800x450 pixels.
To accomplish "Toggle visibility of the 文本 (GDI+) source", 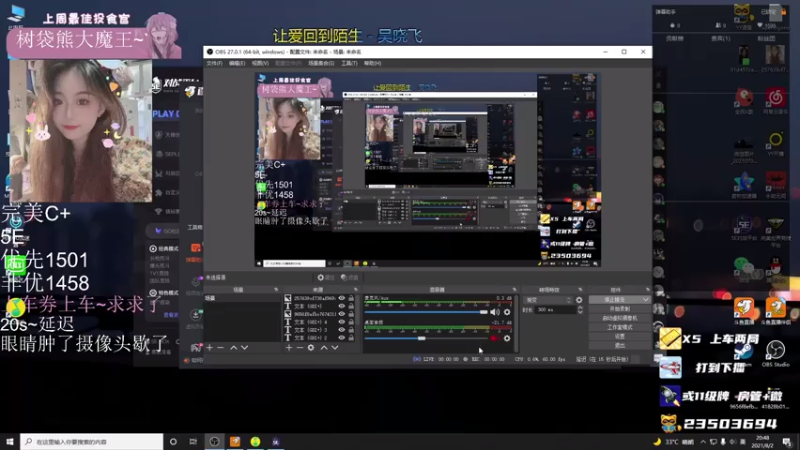I will pos(341,306).
